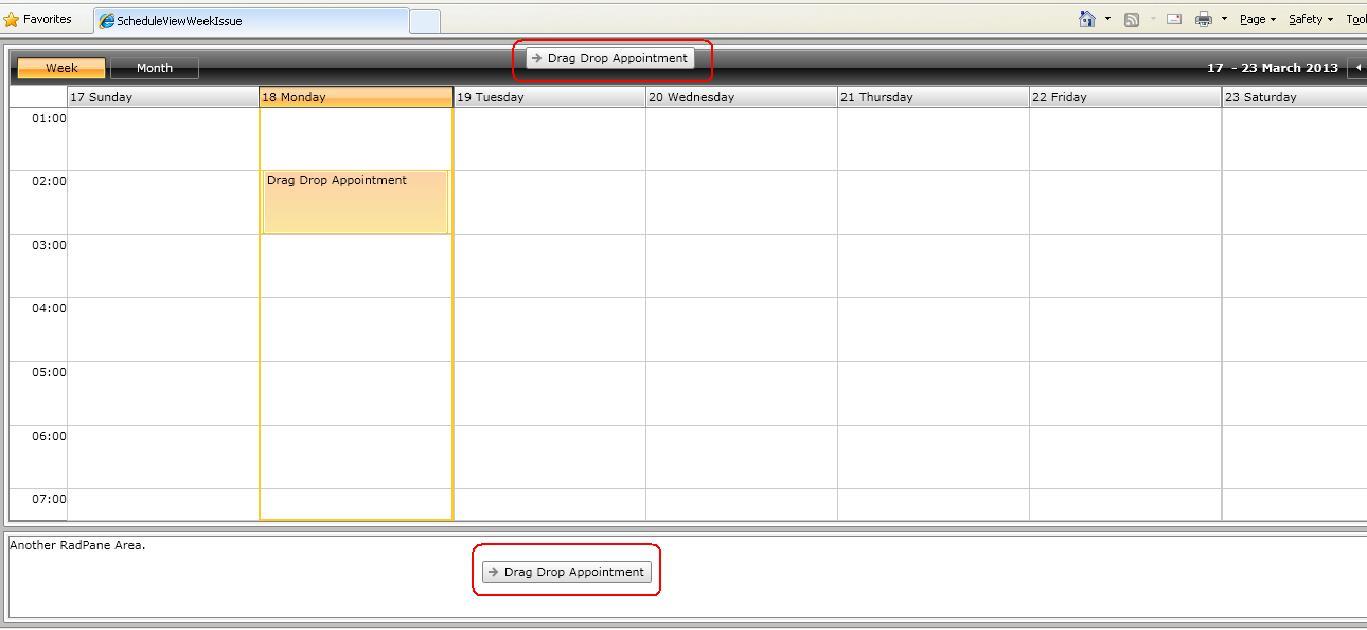Go to previous week arrow
Image resolution: width=1367 pixels, height=630 pixels.
pos(1358,68)
